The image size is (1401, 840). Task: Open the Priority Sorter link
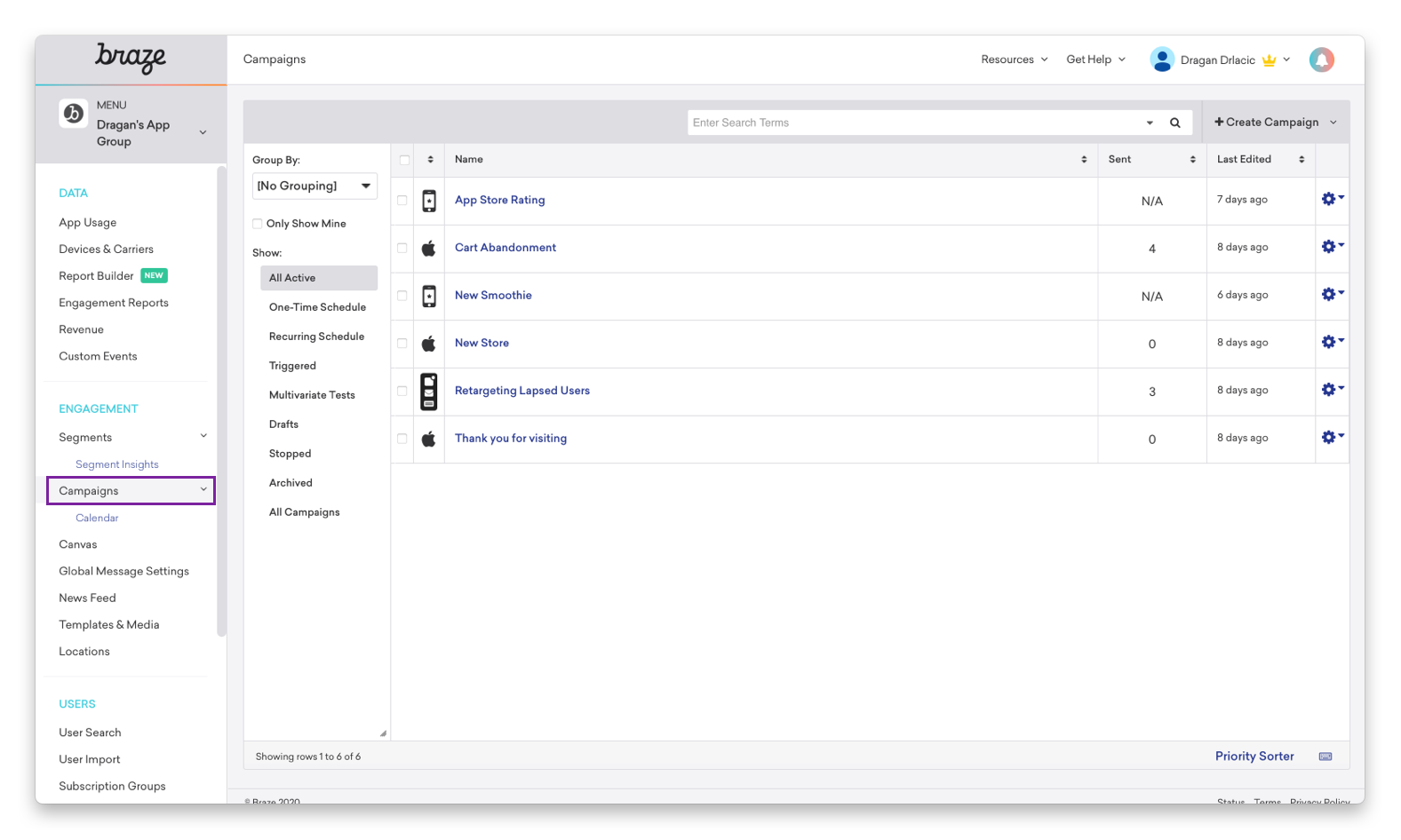click(x=1254, y=757)
